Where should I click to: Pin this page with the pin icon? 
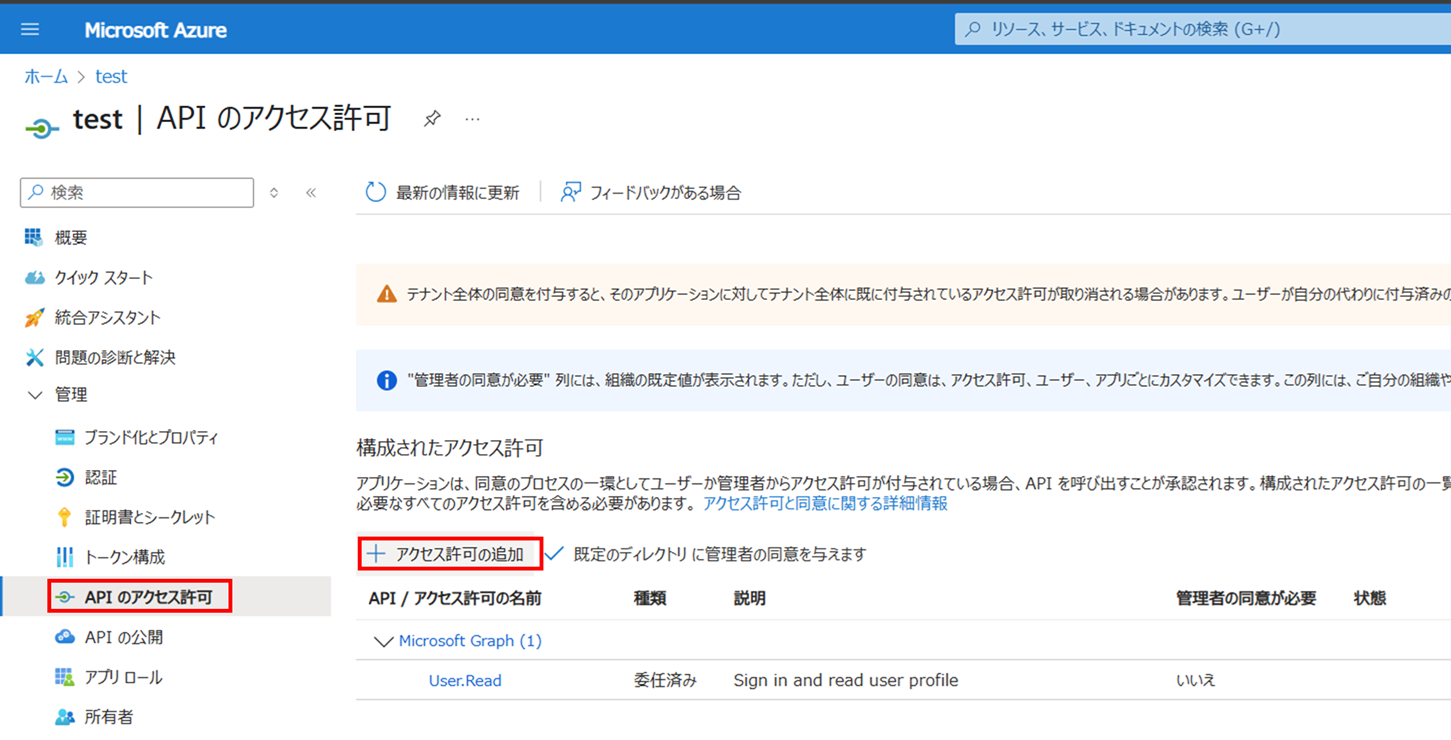tap(432, 119)
